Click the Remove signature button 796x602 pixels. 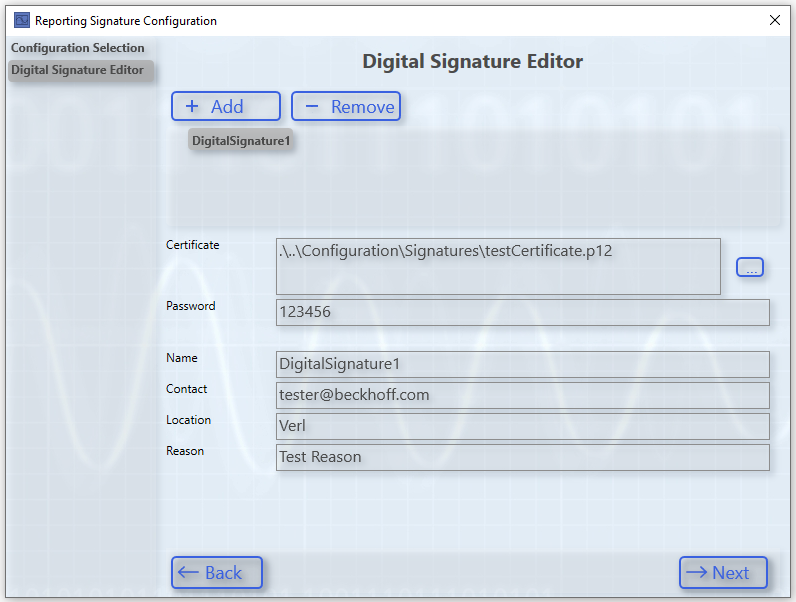coord(346,106)
